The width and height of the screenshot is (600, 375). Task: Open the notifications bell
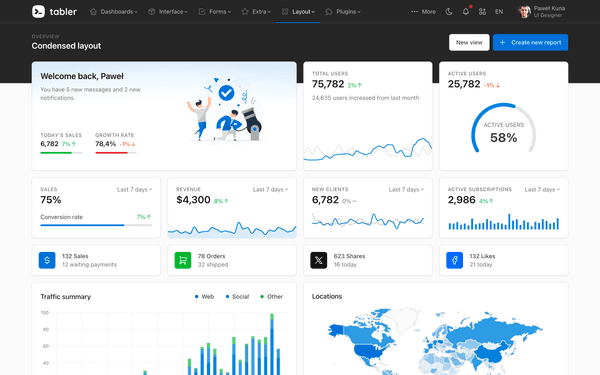466,12
